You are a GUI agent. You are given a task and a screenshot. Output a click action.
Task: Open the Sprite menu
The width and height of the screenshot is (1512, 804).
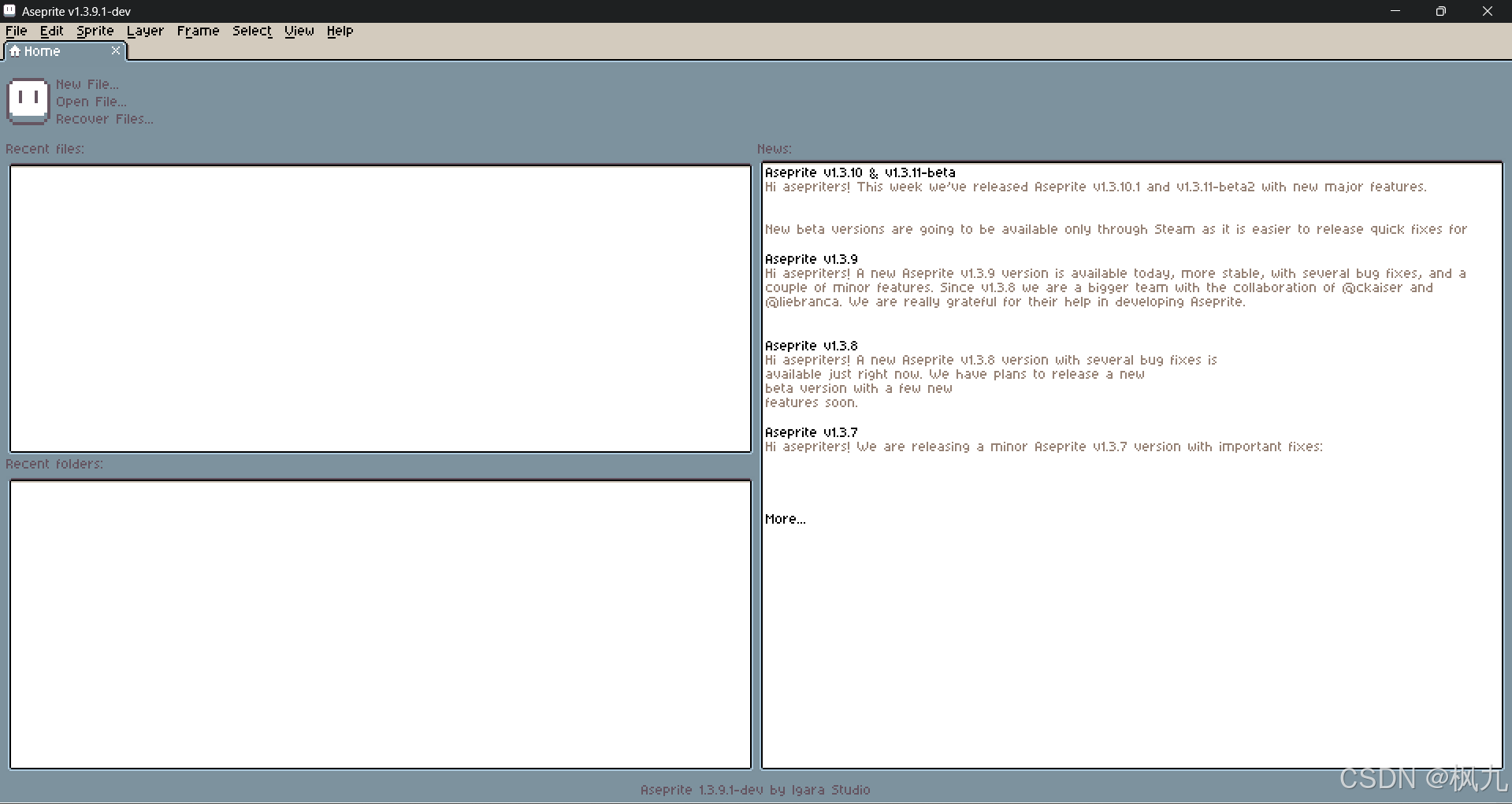(x=95, y=31)
